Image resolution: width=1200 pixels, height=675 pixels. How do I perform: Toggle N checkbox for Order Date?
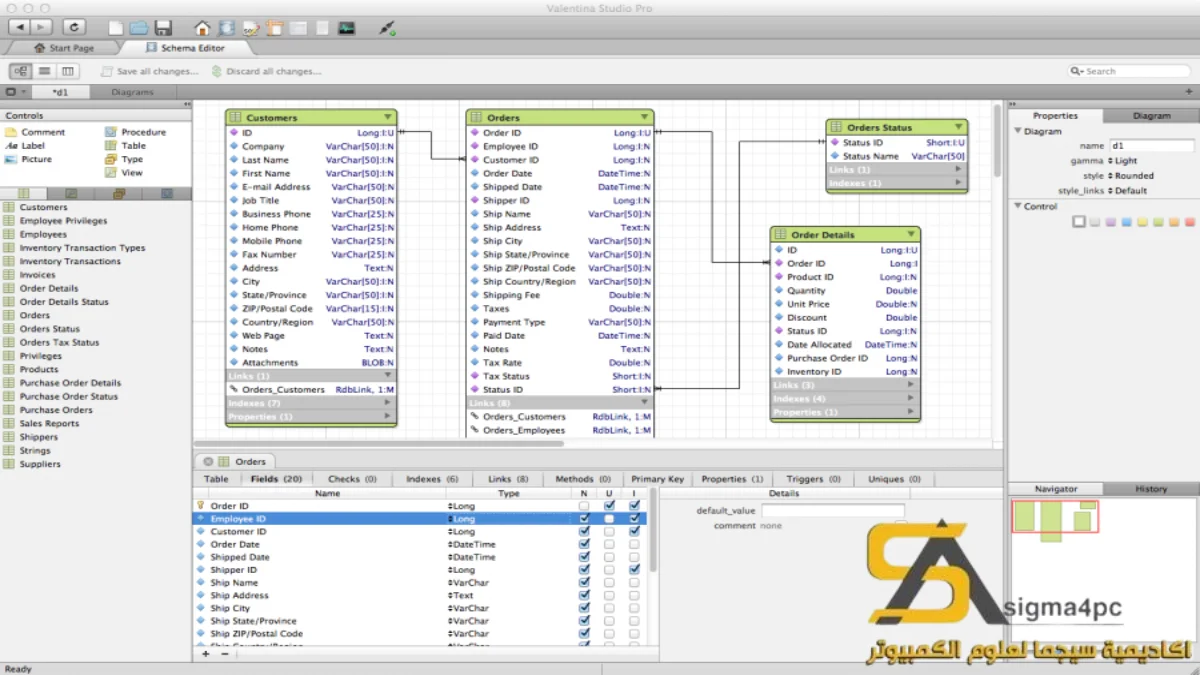[x=584, y=545]
